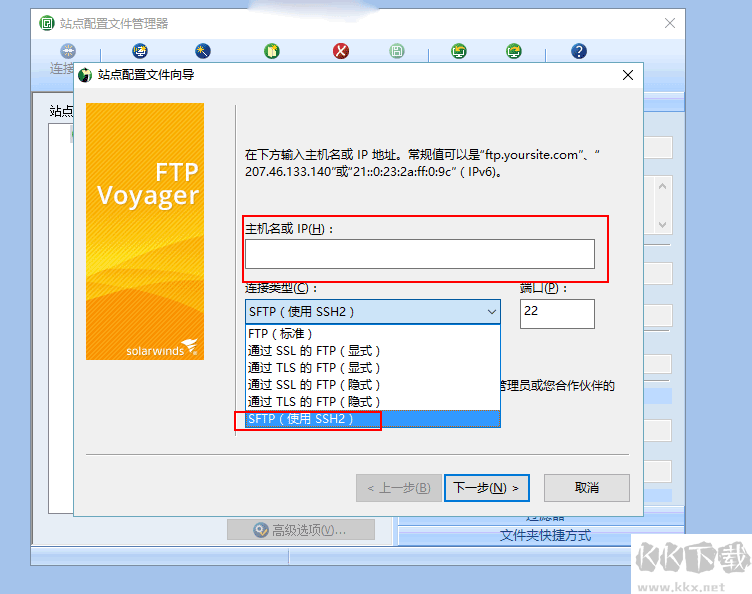Click the 高级选项(V)... button in the manager
The height and width of the screenshot is (594, 752).
(x=301, y=530)
